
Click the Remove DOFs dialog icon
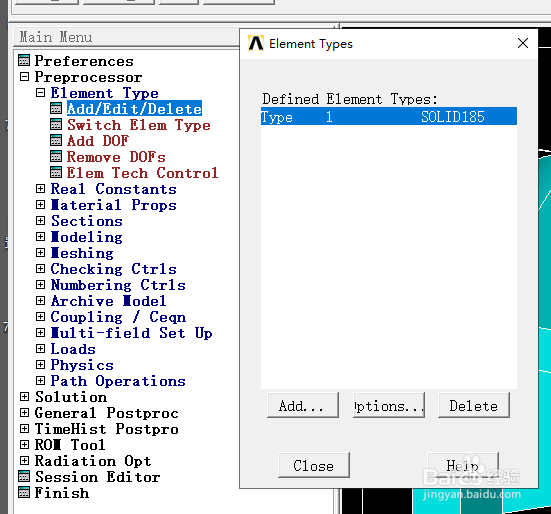[56, 156]
